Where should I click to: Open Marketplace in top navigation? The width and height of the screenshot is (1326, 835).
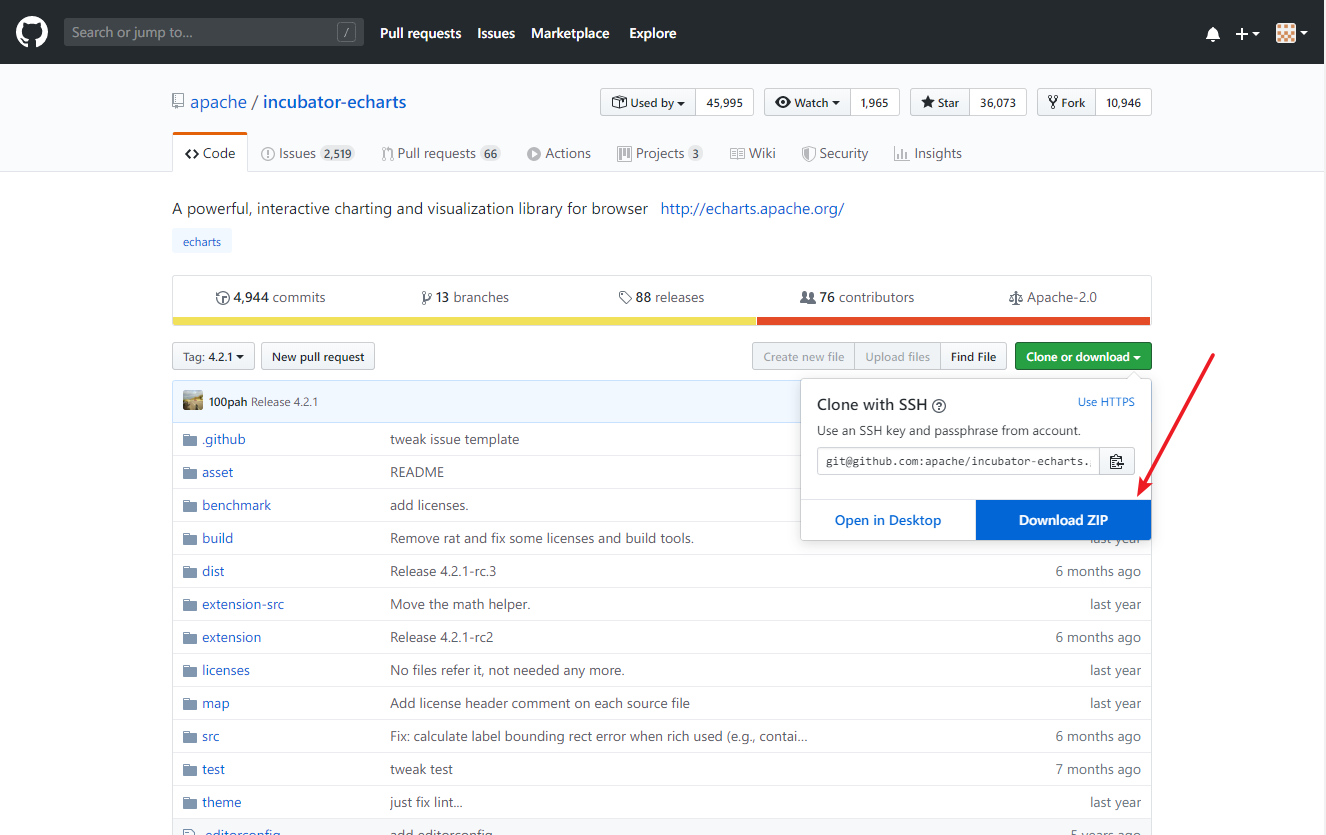tap(570, 33)
